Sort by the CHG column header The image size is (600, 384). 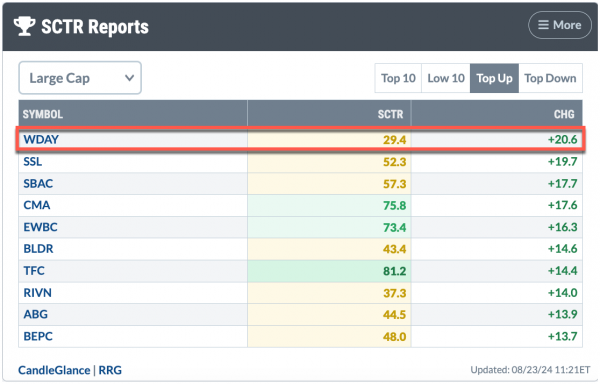coord(564,114)
